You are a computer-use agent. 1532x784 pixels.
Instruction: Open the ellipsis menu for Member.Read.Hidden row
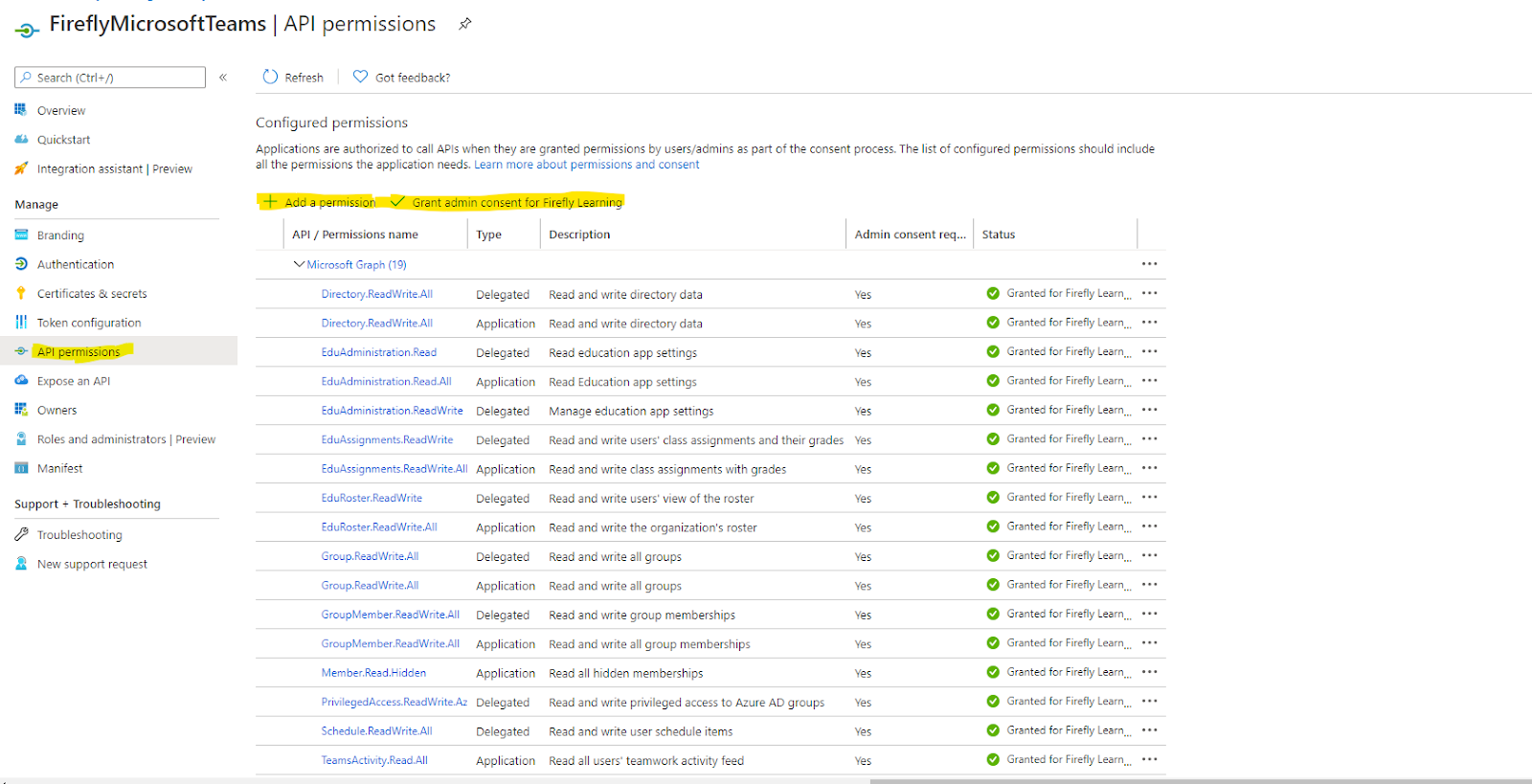tap(1150, 673)
